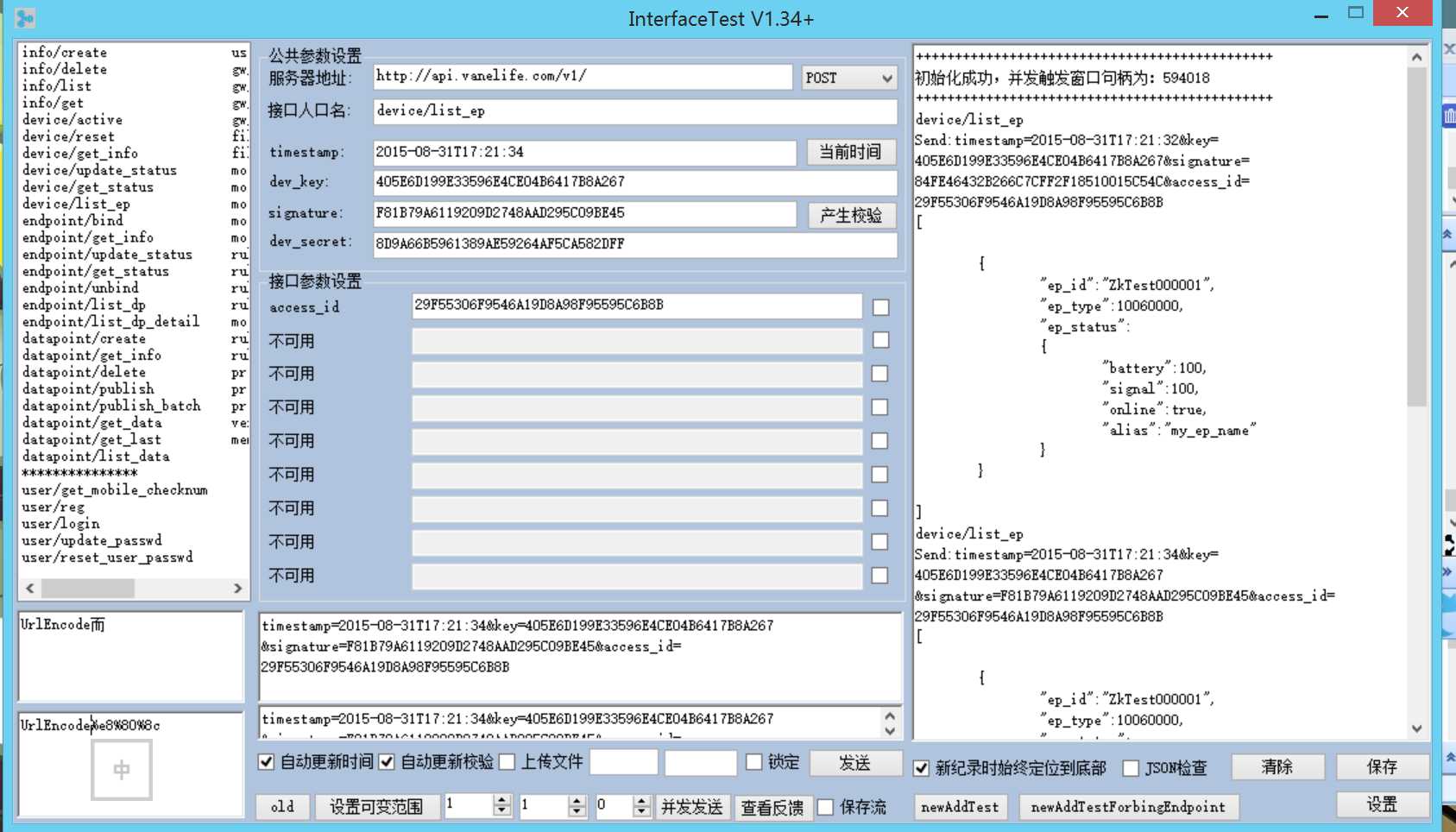Image resolution: width=1456 pixels, height=832 pixels.
Task: Click the 清除 clear button
Action: tap(1277, 766)
